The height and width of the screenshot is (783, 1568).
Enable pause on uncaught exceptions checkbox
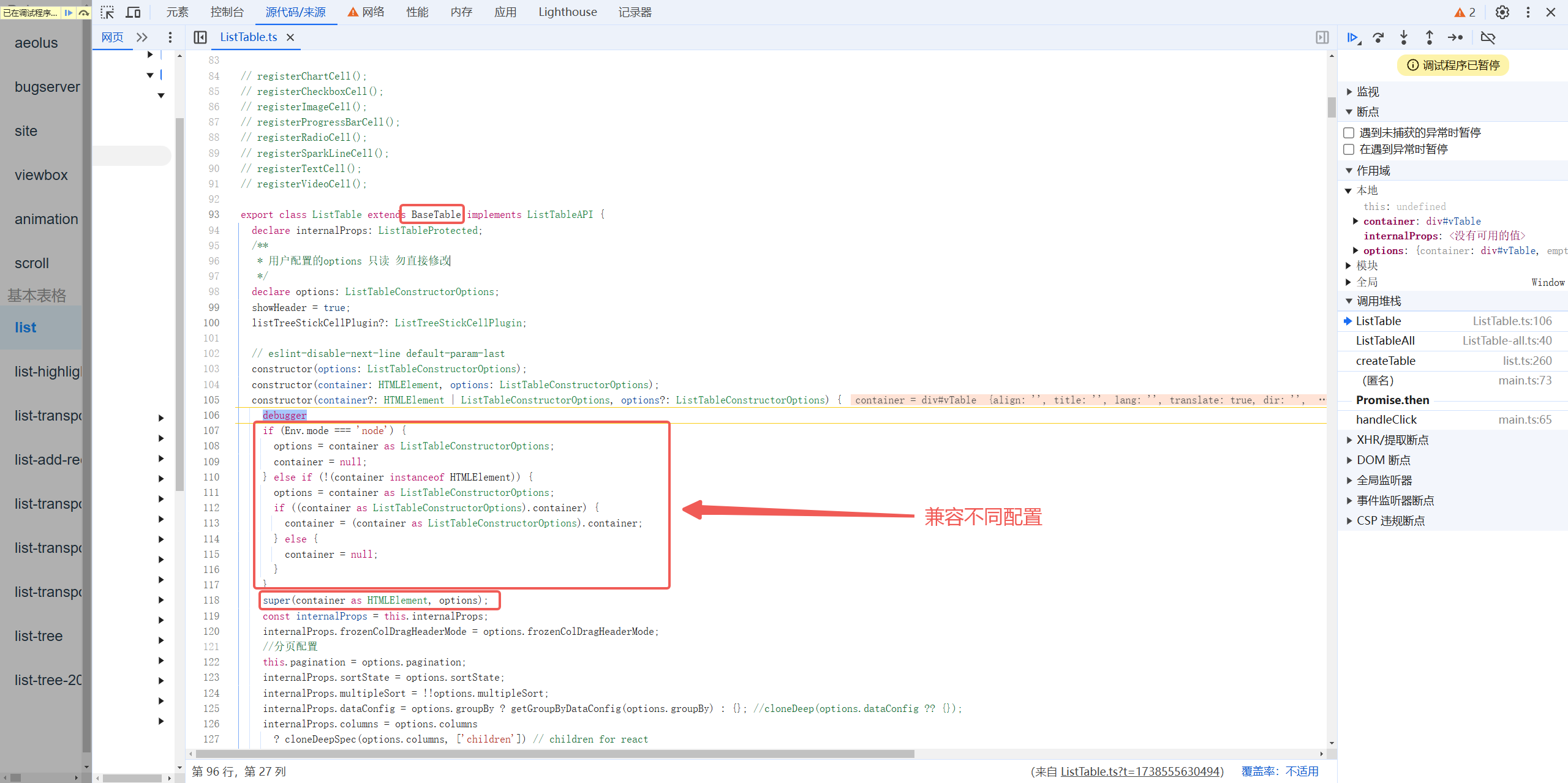click(x=1349, y=133)
